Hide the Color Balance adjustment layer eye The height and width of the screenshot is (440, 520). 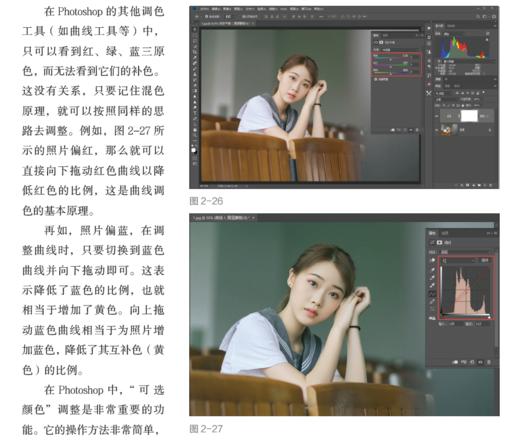point(437,116)
